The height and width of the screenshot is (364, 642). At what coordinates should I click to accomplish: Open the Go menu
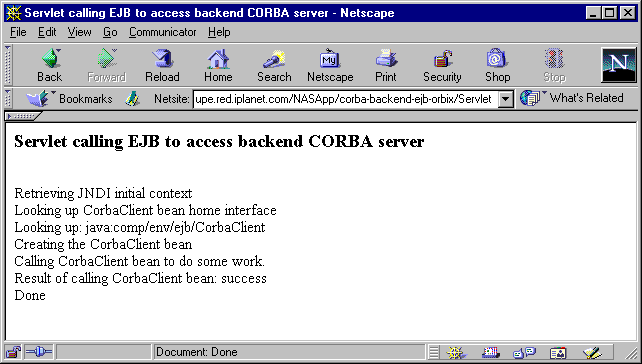pos(110,32)
